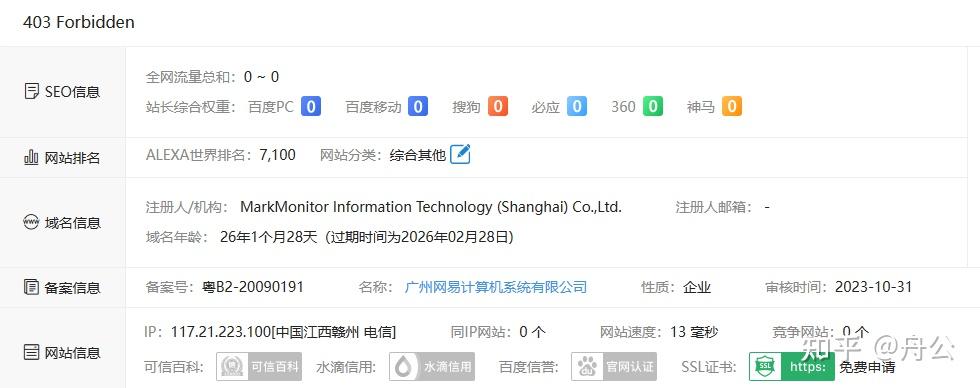Click the green SSL https badge

coord(792,367)
